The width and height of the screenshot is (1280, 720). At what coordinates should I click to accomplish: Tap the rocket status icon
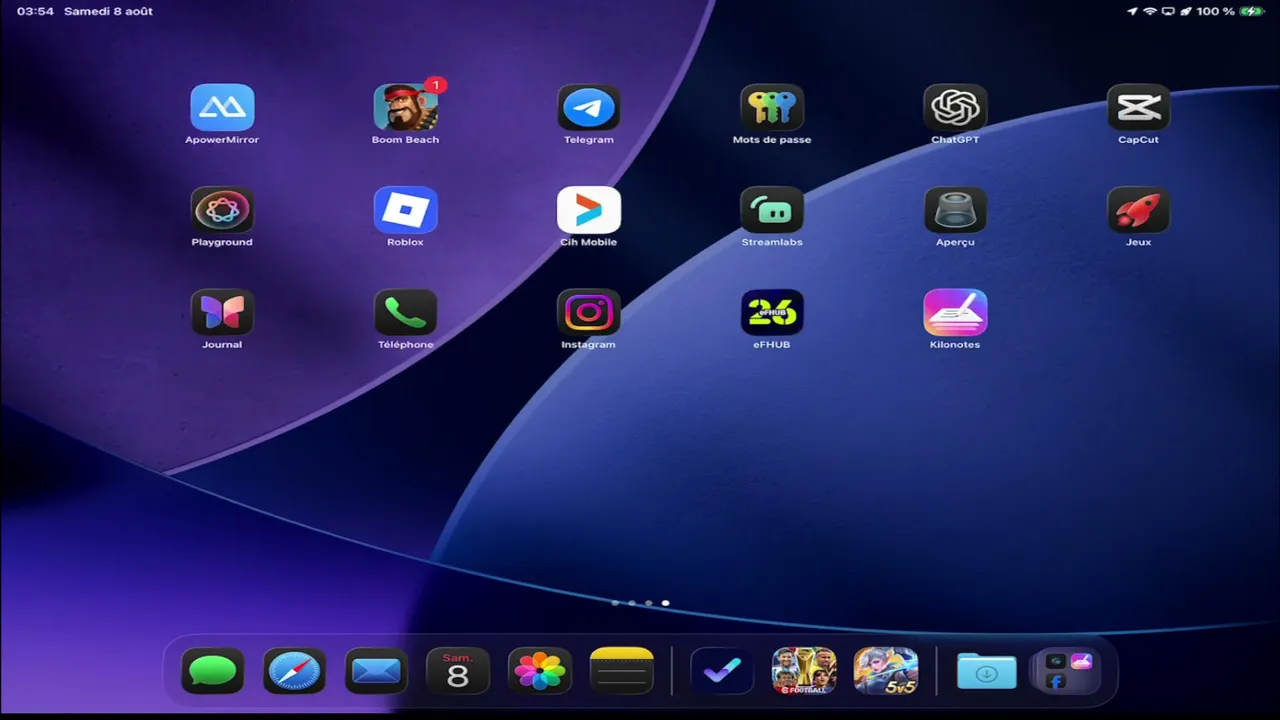(x=1186, y=11)
